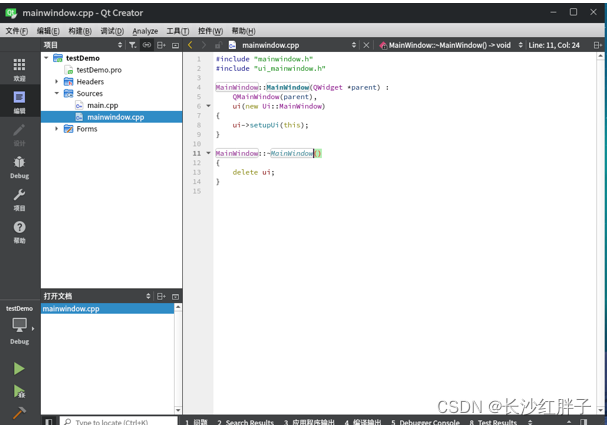Select main.cpp in Sources

coord(103,105)
